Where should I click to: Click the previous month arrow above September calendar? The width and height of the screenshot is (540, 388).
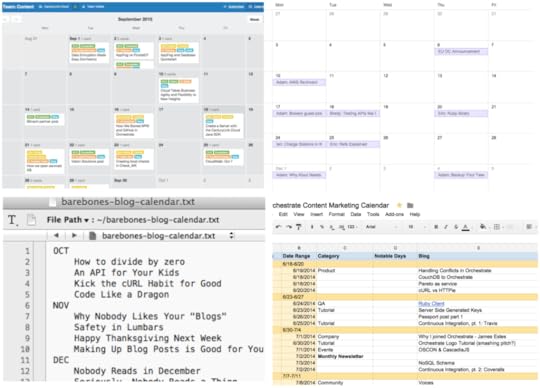coord(6,19)
